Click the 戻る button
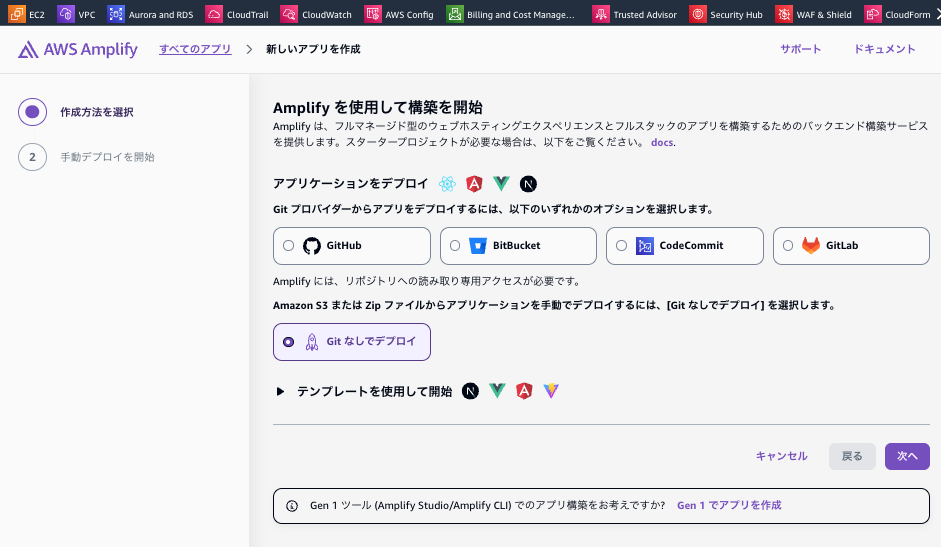Viewport: 941px width, 547px height. tap(852, 456)
